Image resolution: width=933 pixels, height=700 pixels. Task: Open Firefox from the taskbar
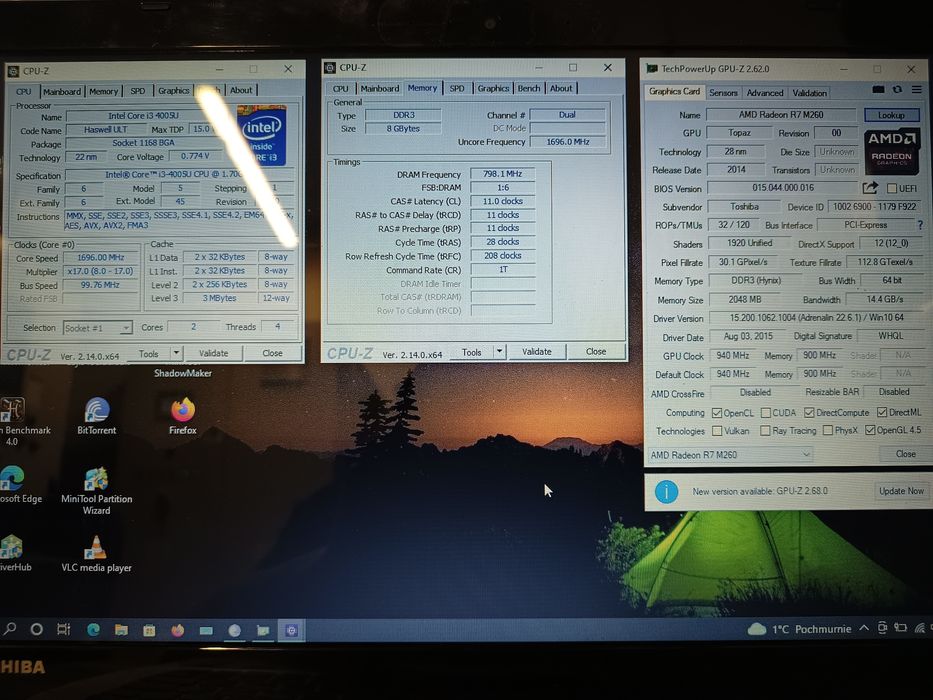[x=177, y=630]
